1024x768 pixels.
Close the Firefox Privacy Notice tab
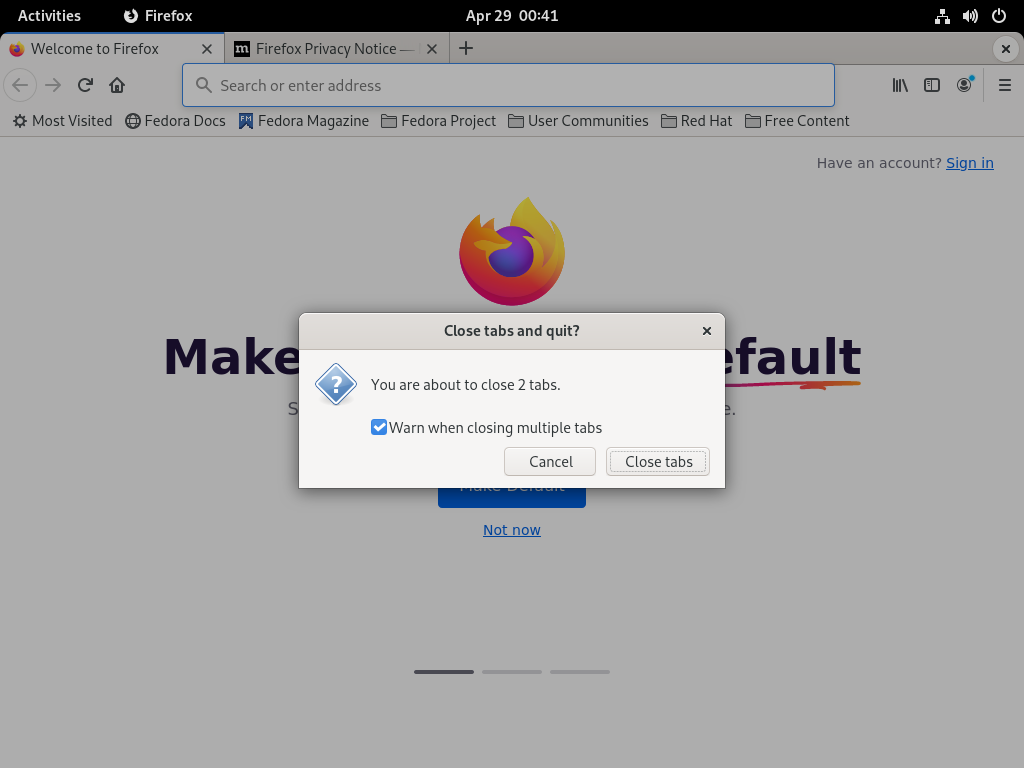point(432,49)
